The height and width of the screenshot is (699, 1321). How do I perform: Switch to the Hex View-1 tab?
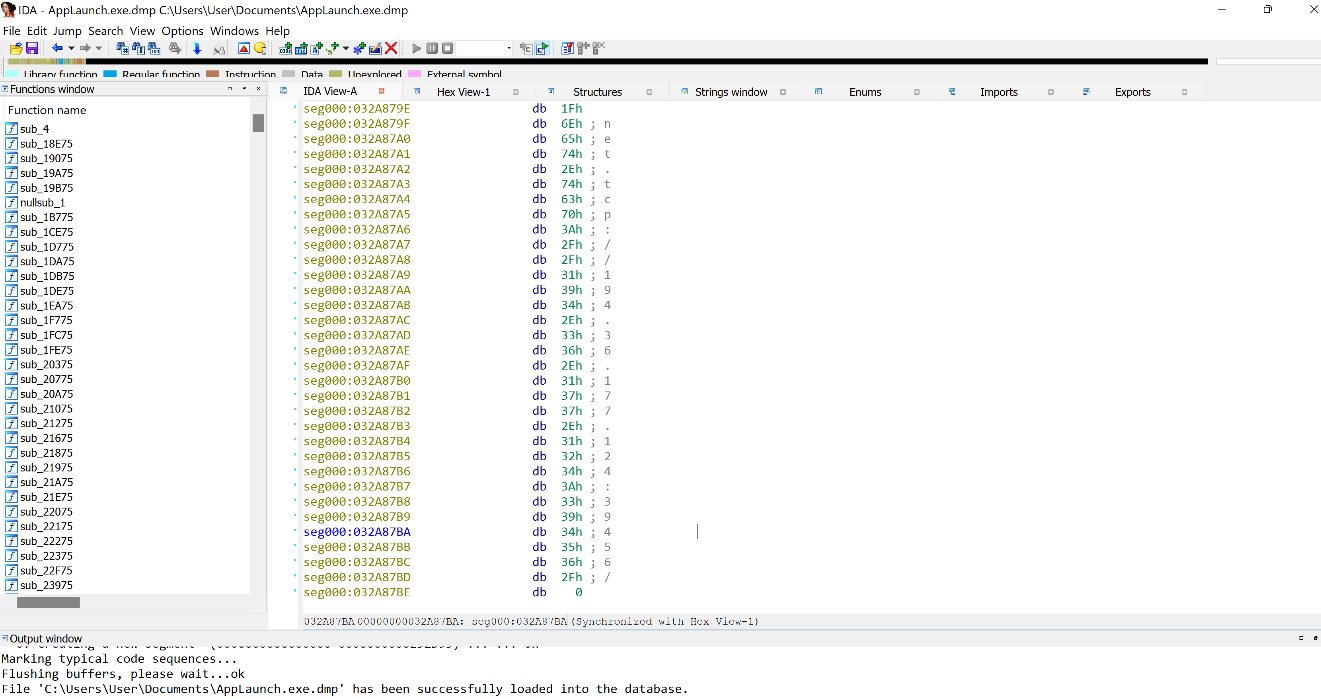pos(463,92)
